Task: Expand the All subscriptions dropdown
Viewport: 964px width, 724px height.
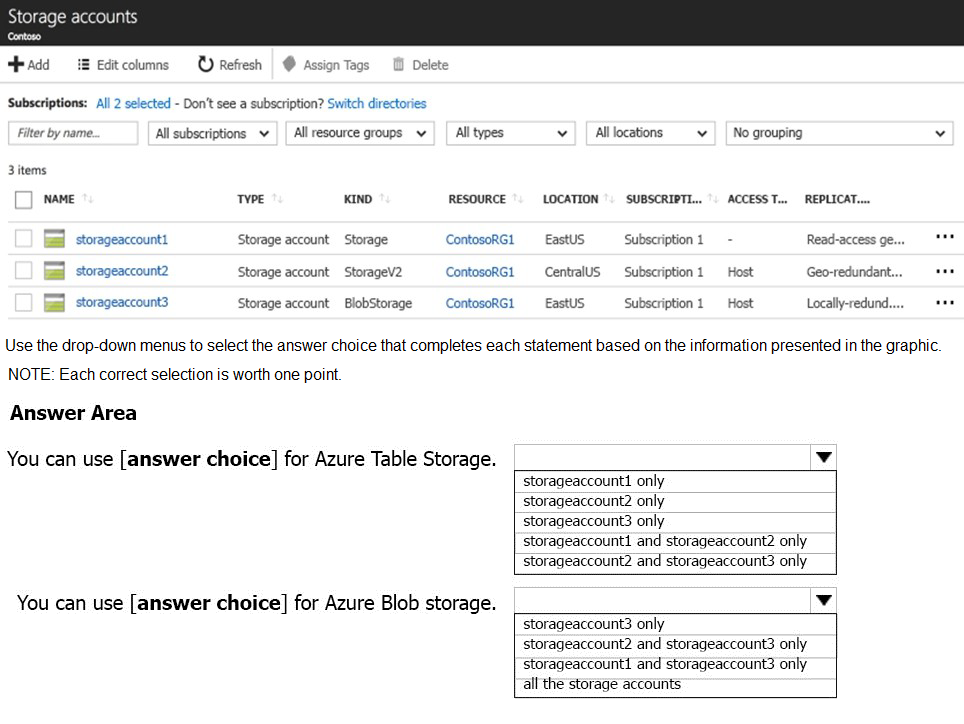Action: tap(212, 133)
